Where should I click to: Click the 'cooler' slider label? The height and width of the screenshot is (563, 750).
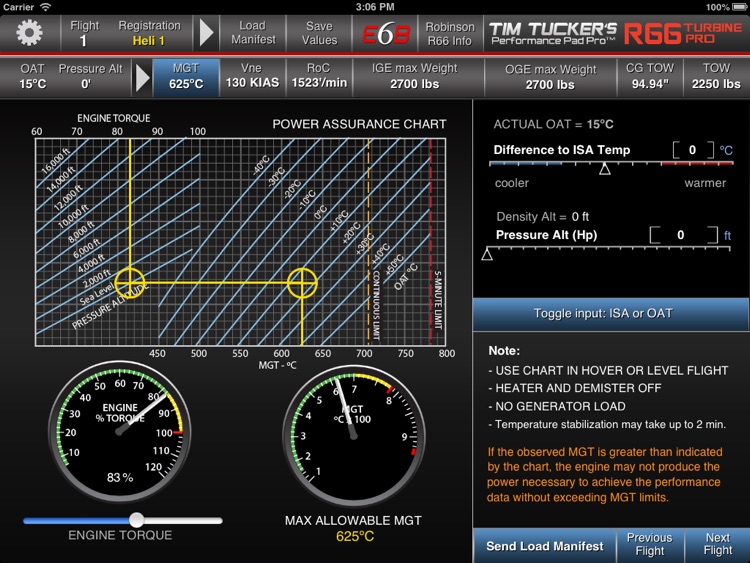click(512, 183)
